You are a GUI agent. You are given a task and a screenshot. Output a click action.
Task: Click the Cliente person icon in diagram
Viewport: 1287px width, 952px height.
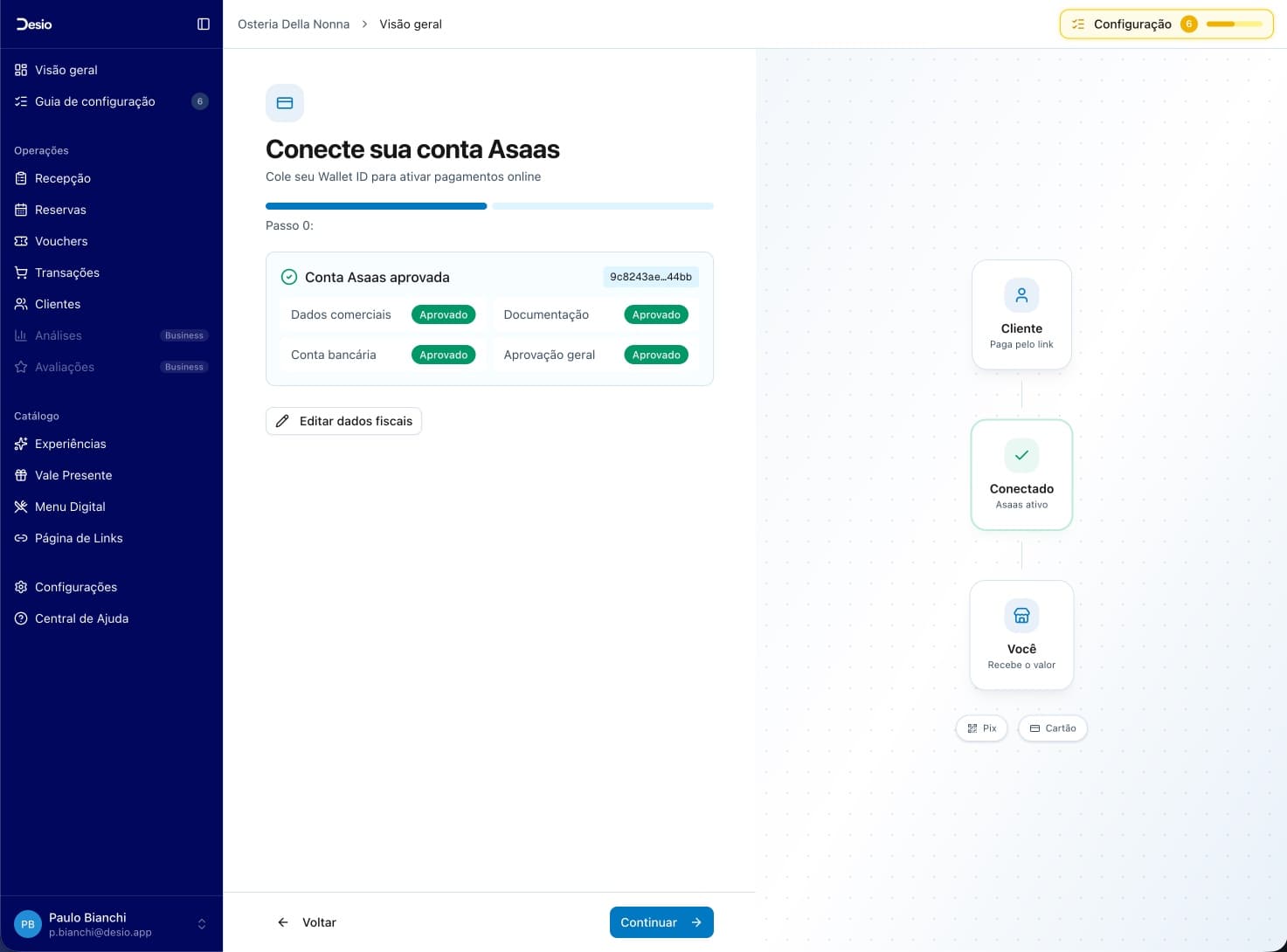pyautogui.click(x=1021, y=295)
